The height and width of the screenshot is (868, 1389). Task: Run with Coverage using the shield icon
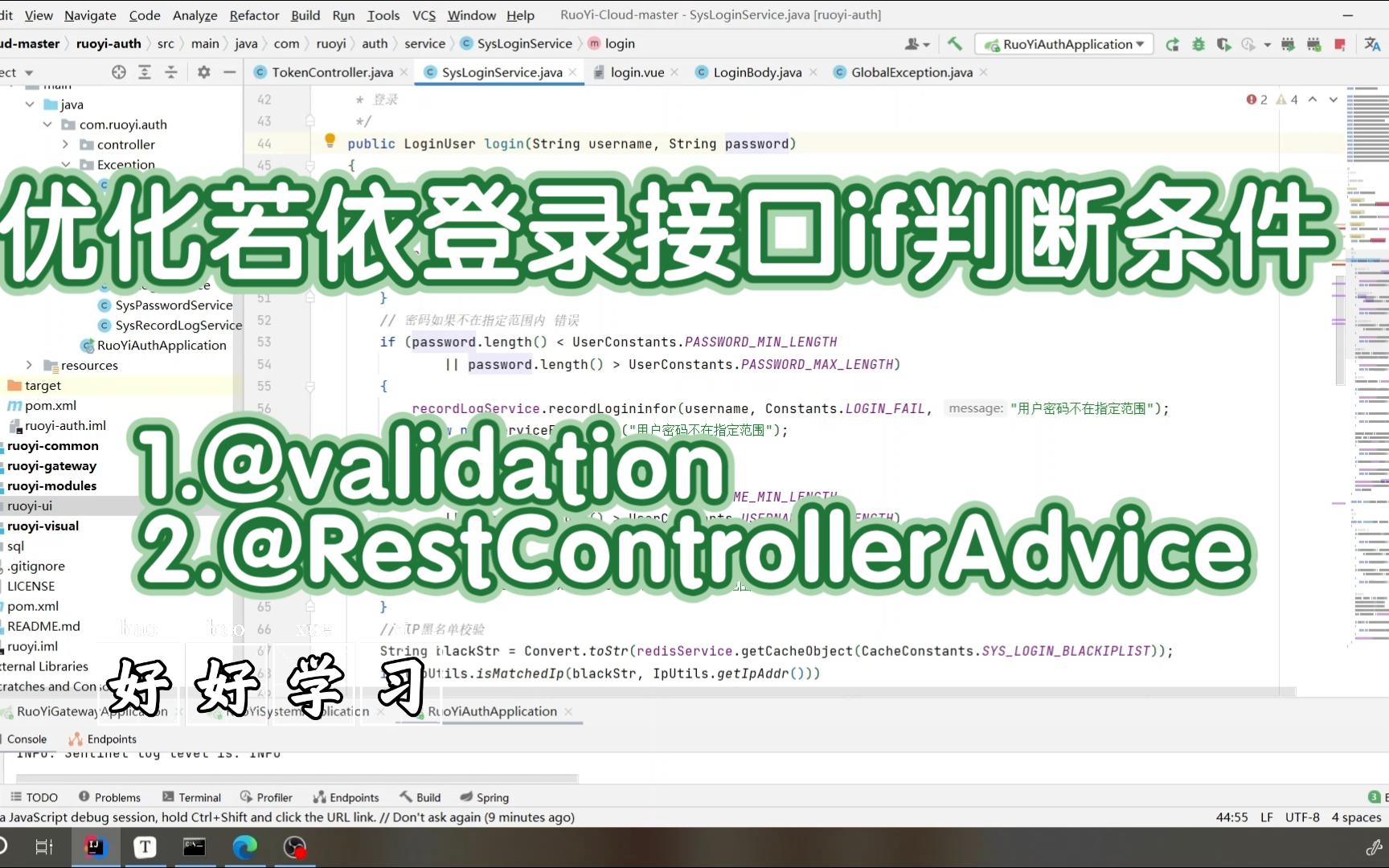(1224, 45)
